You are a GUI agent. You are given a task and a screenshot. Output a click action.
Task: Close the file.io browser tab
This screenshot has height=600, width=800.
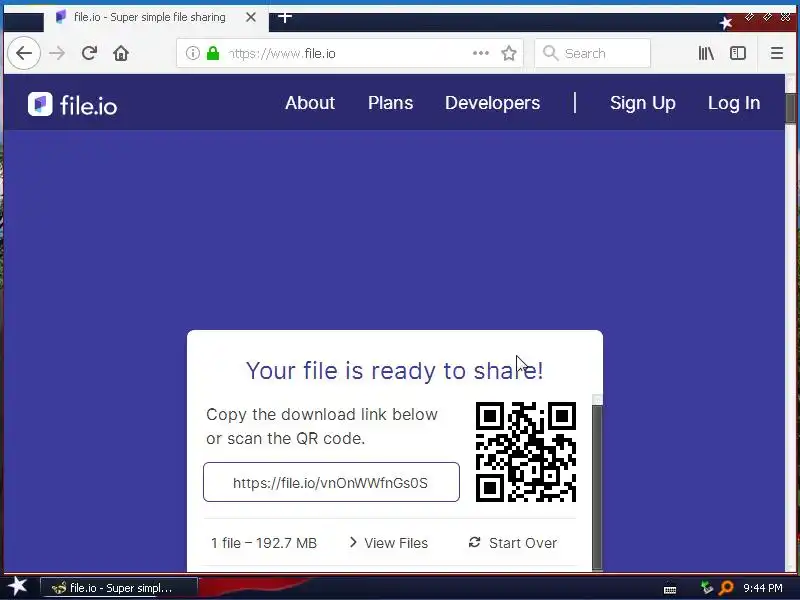coord(251,17)
